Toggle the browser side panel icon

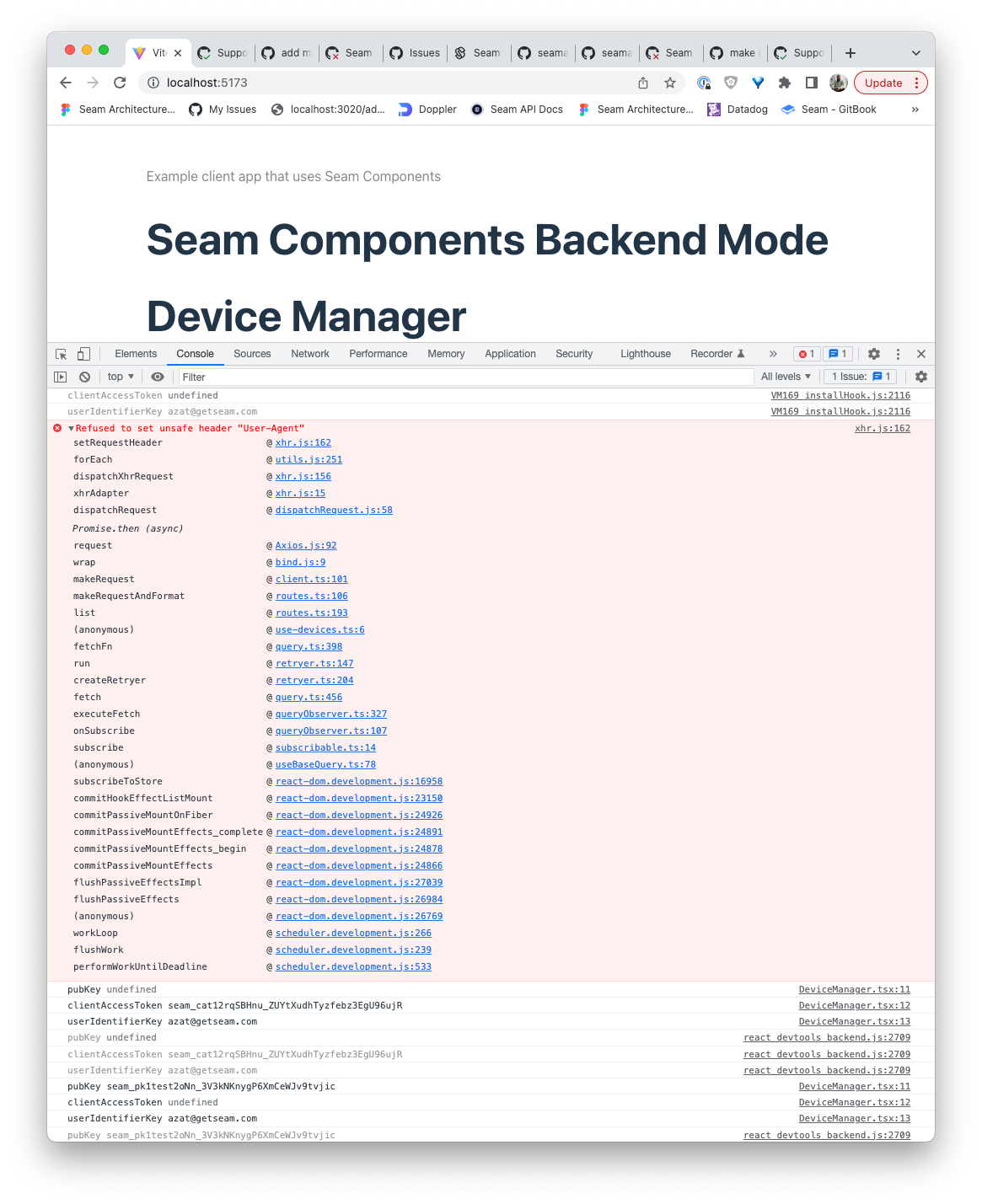812,83
